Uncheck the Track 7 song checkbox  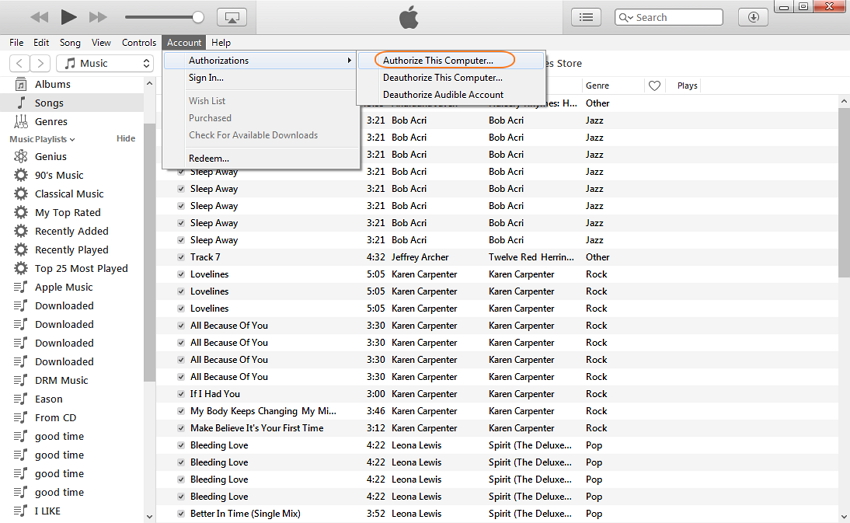click(181, 257)
